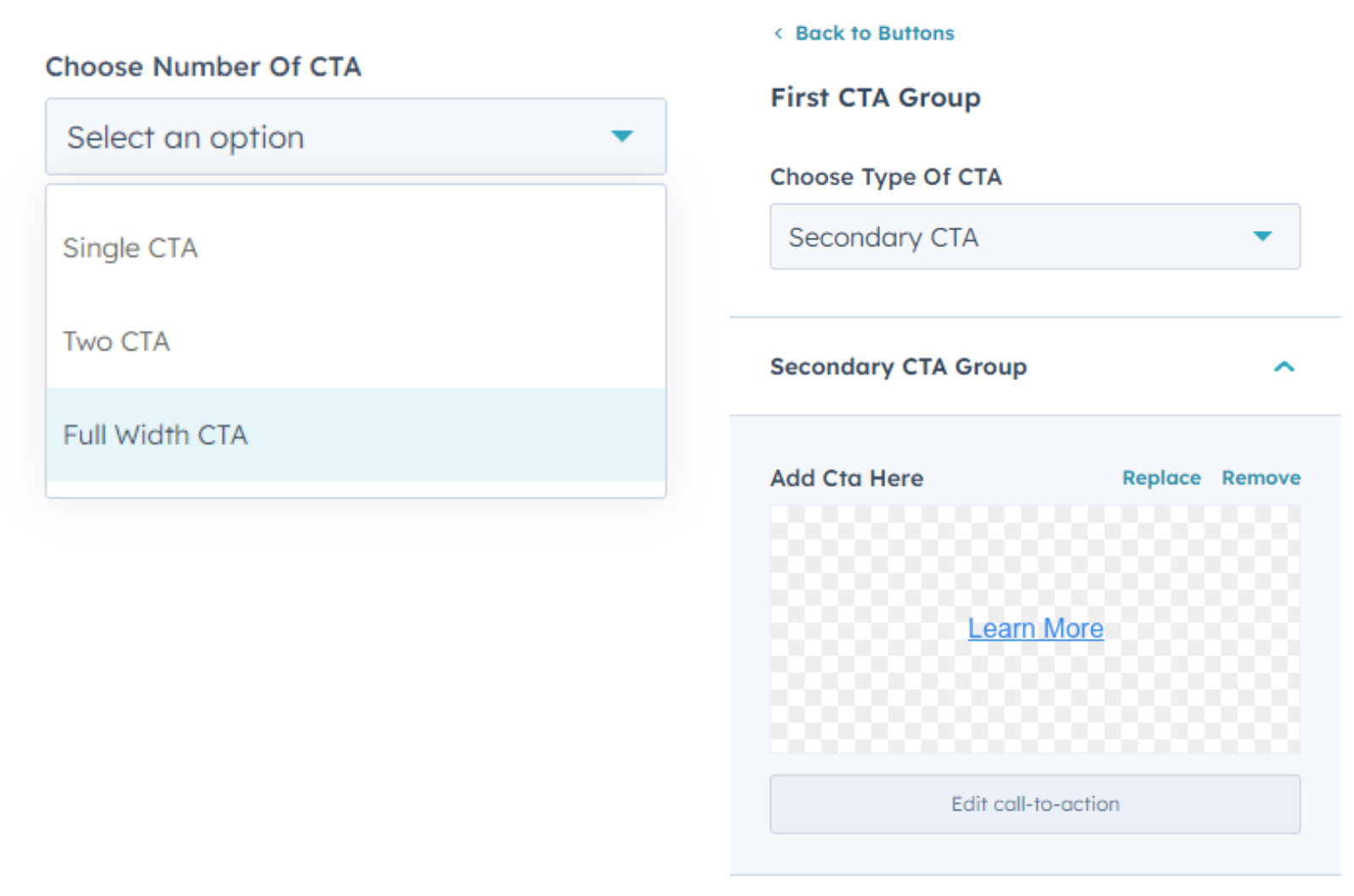Click the caret arrow in Secondary CTA field

point(1262,237)
